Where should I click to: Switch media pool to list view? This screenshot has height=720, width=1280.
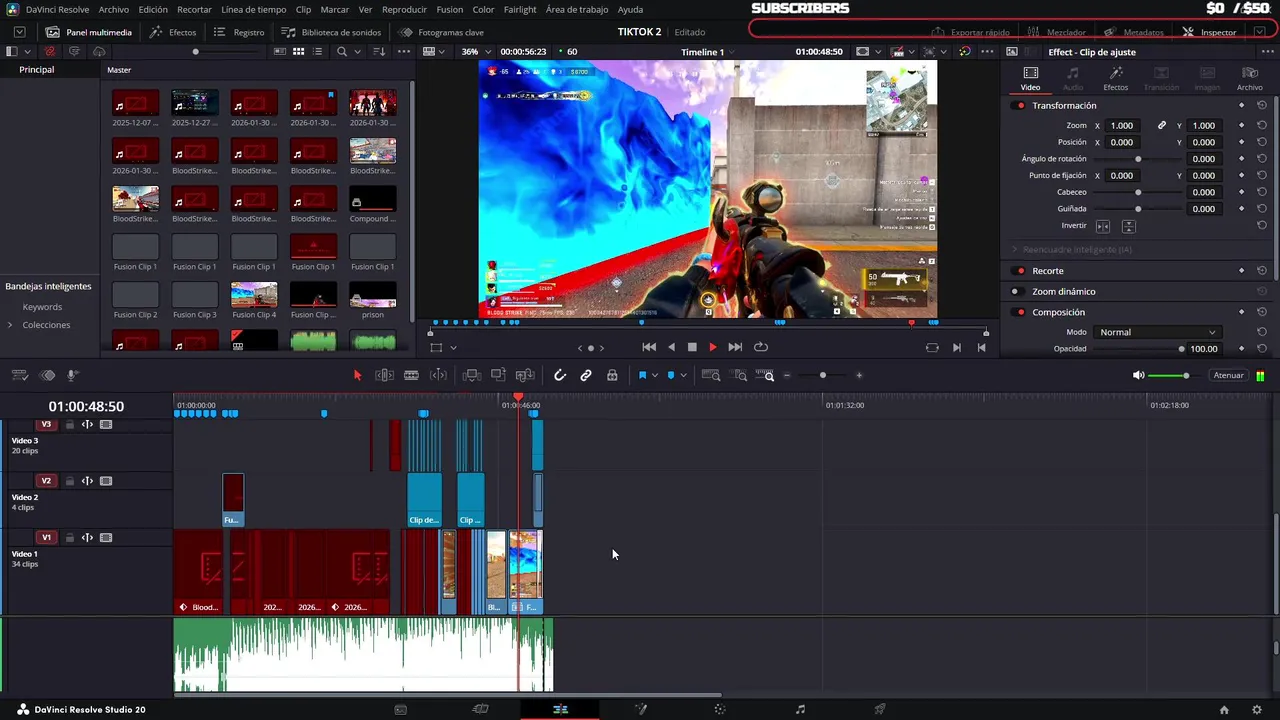tap(318, 51)
